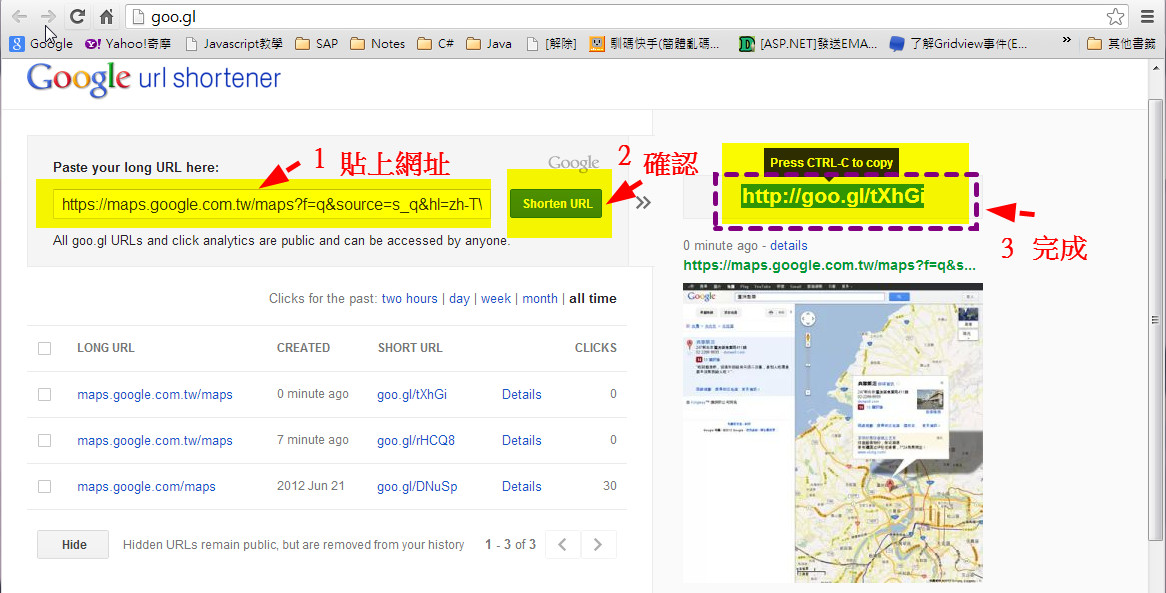The image size is (1166, 593).
Task: Open the goo.gl/rHCQ8 short URL link
Action: pos(416,440)
